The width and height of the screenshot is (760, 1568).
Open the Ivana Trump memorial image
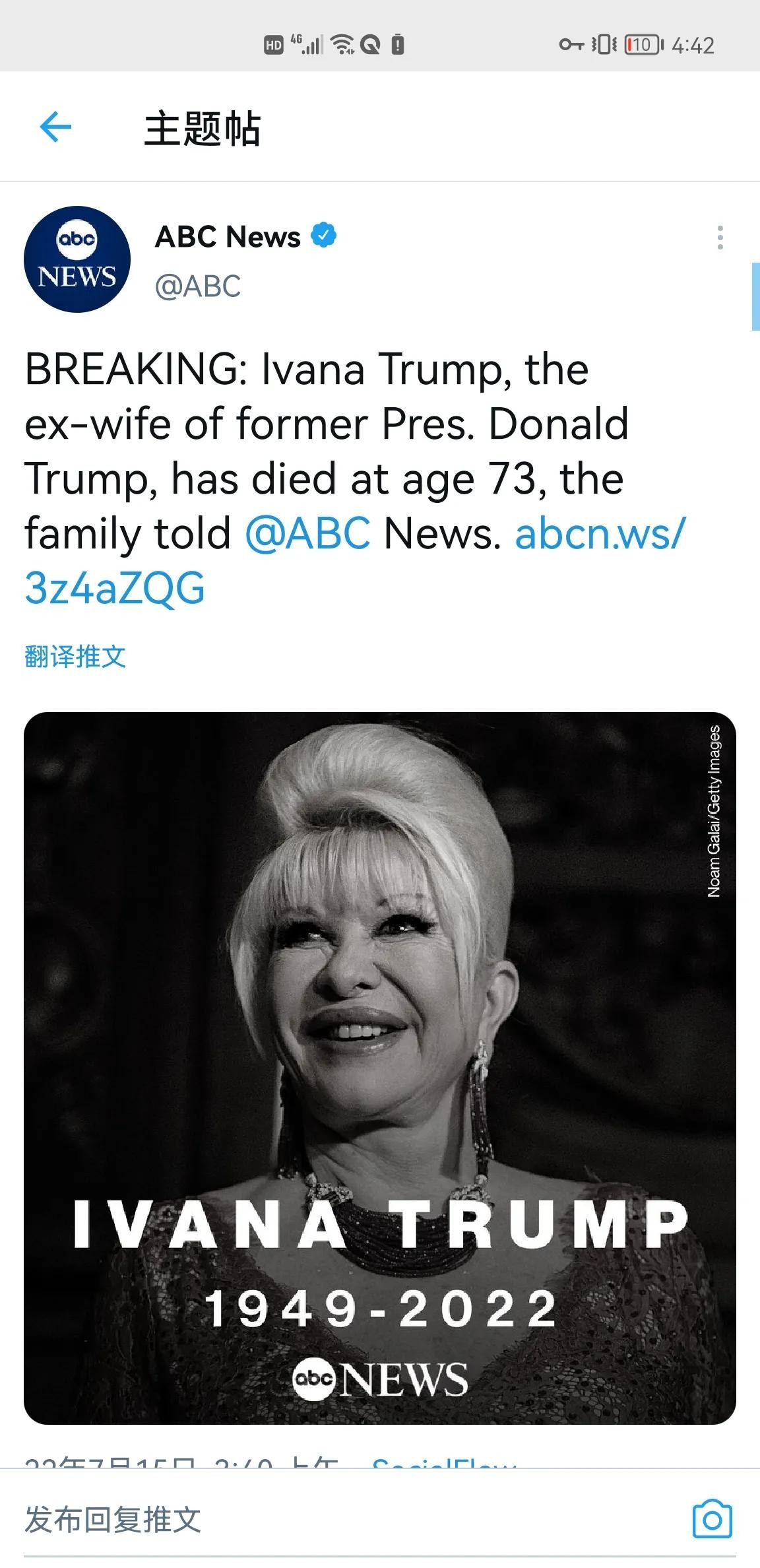[380, 1068]
